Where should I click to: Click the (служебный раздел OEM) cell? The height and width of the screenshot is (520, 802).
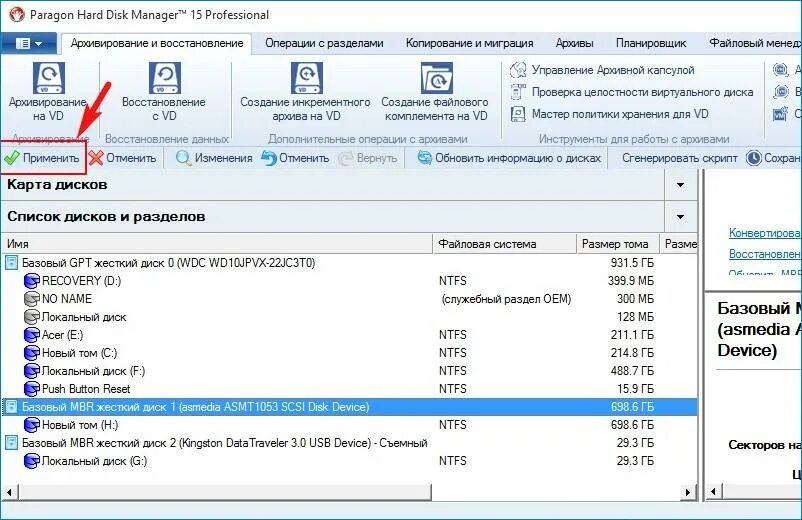(506, 299)
